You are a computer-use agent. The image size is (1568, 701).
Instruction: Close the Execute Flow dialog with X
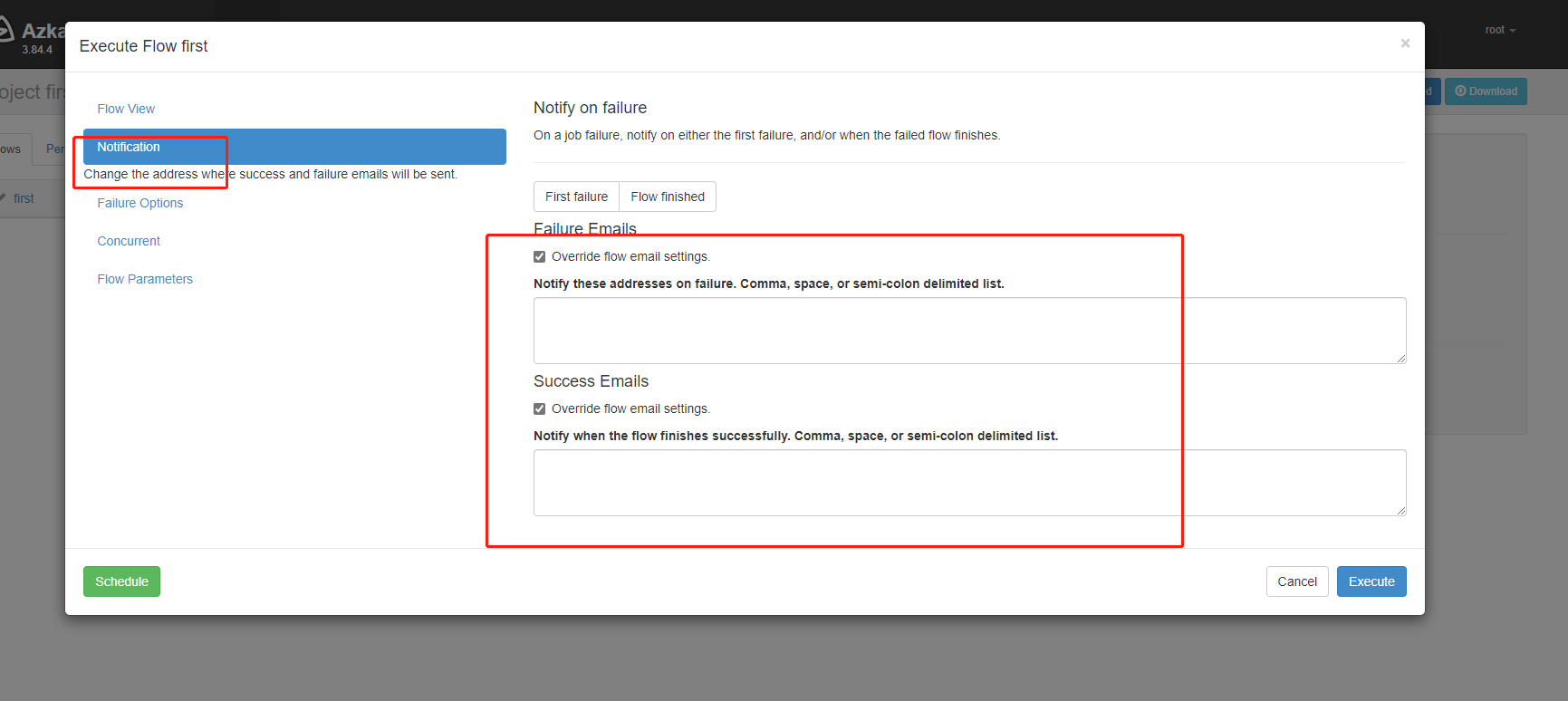tap(1405, 43)
